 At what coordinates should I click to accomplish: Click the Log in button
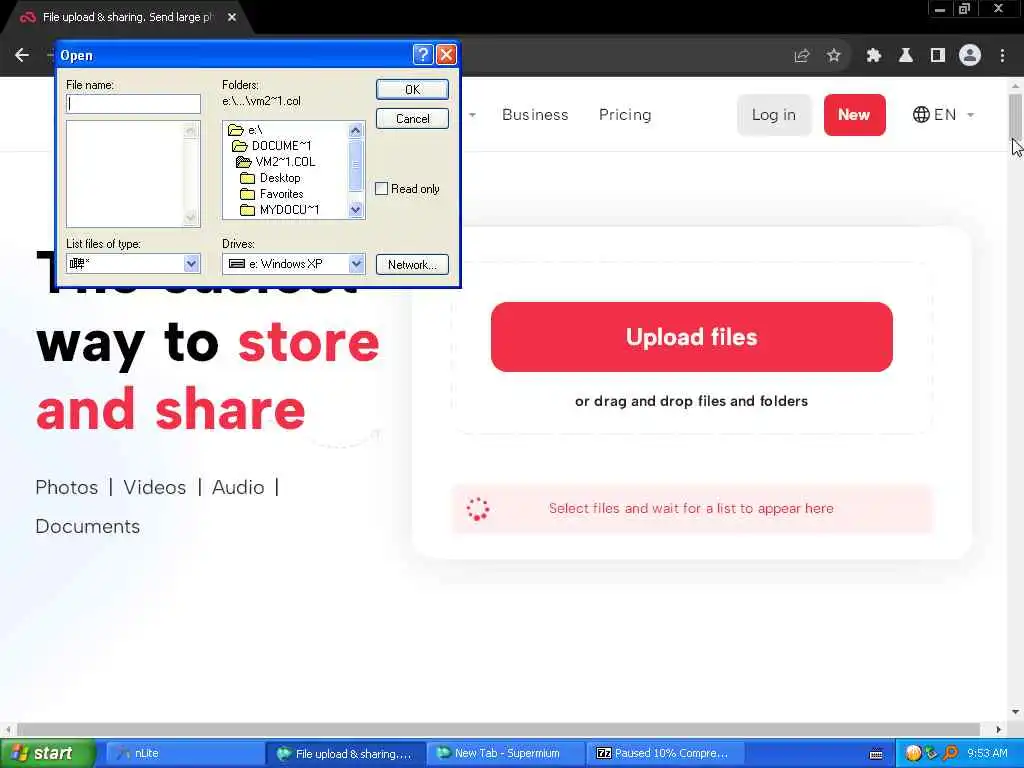click(774, 115)
